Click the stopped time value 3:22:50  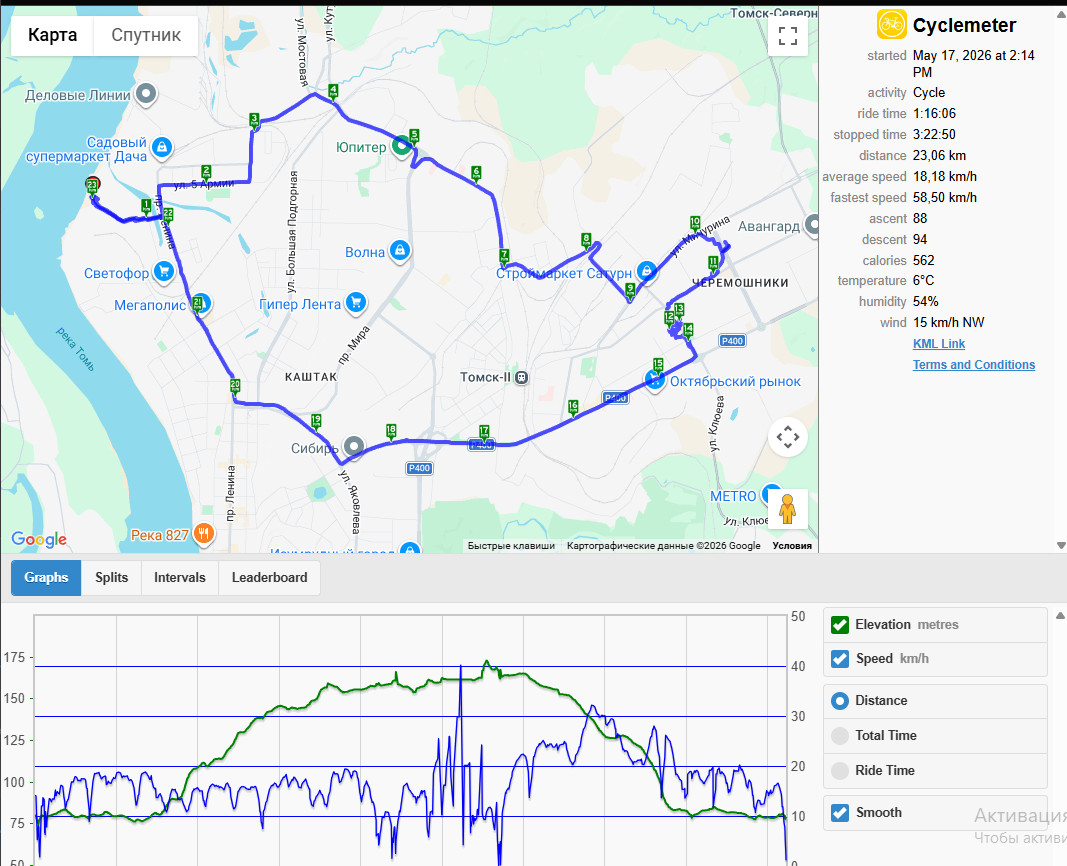934,135
